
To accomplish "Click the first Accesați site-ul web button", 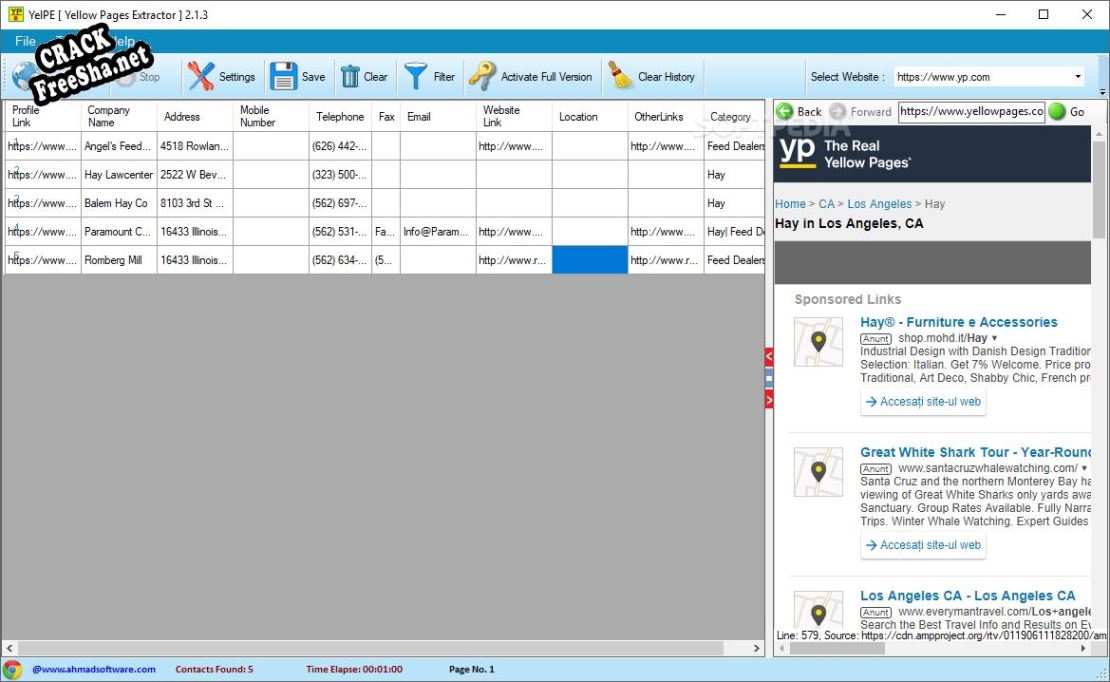I will click(x=923, y=402).
